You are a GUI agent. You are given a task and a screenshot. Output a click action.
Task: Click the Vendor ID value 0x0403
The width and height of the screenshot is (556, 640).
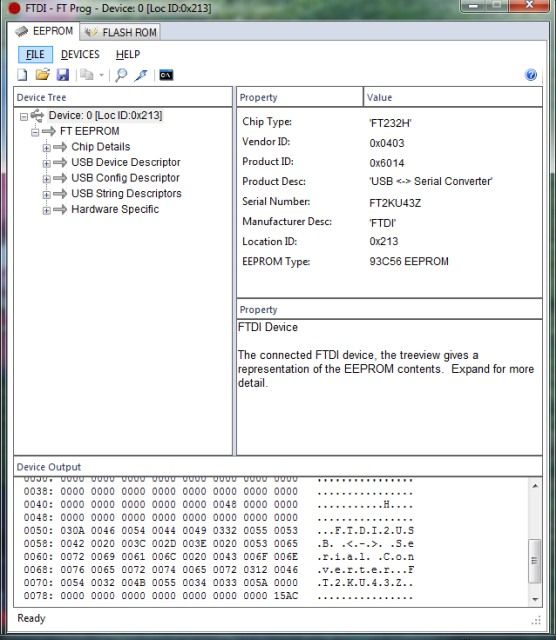click(x=387, y=143)
